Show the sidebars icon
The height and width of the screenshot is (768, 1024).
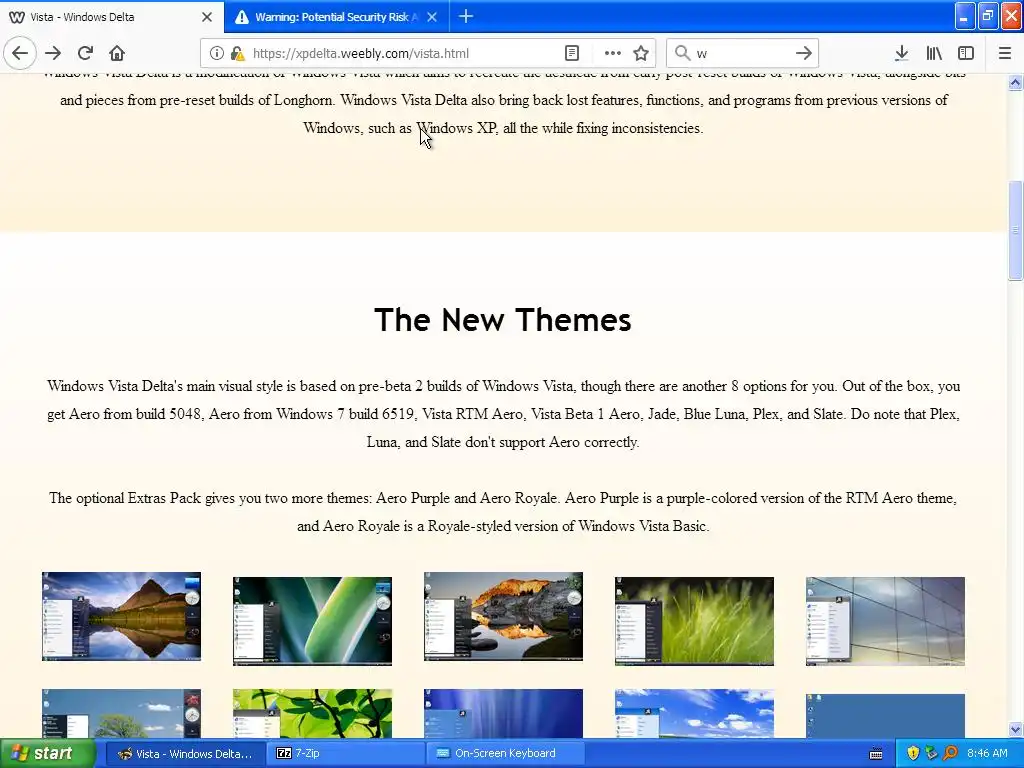click(x=966, y=53)
